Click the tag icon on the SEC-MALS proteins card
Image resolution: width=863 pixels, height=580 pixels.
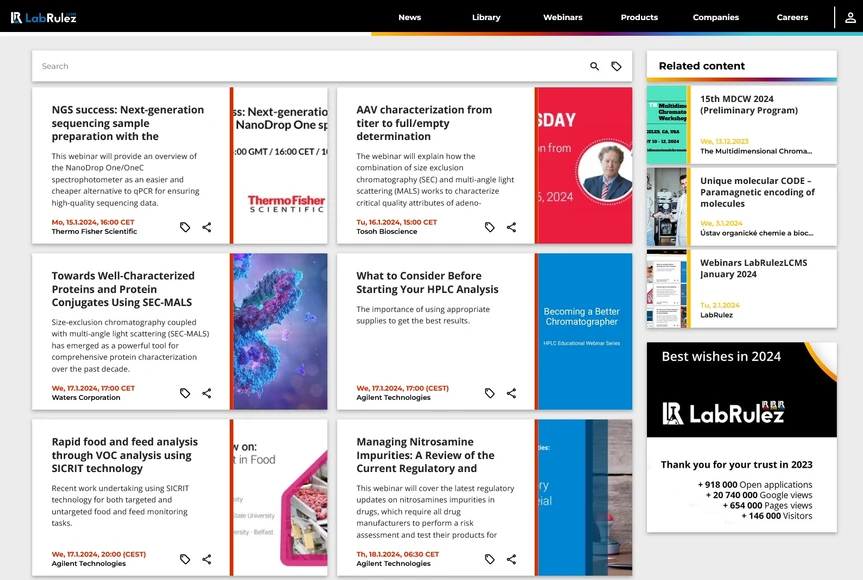[x=185, y=393]
